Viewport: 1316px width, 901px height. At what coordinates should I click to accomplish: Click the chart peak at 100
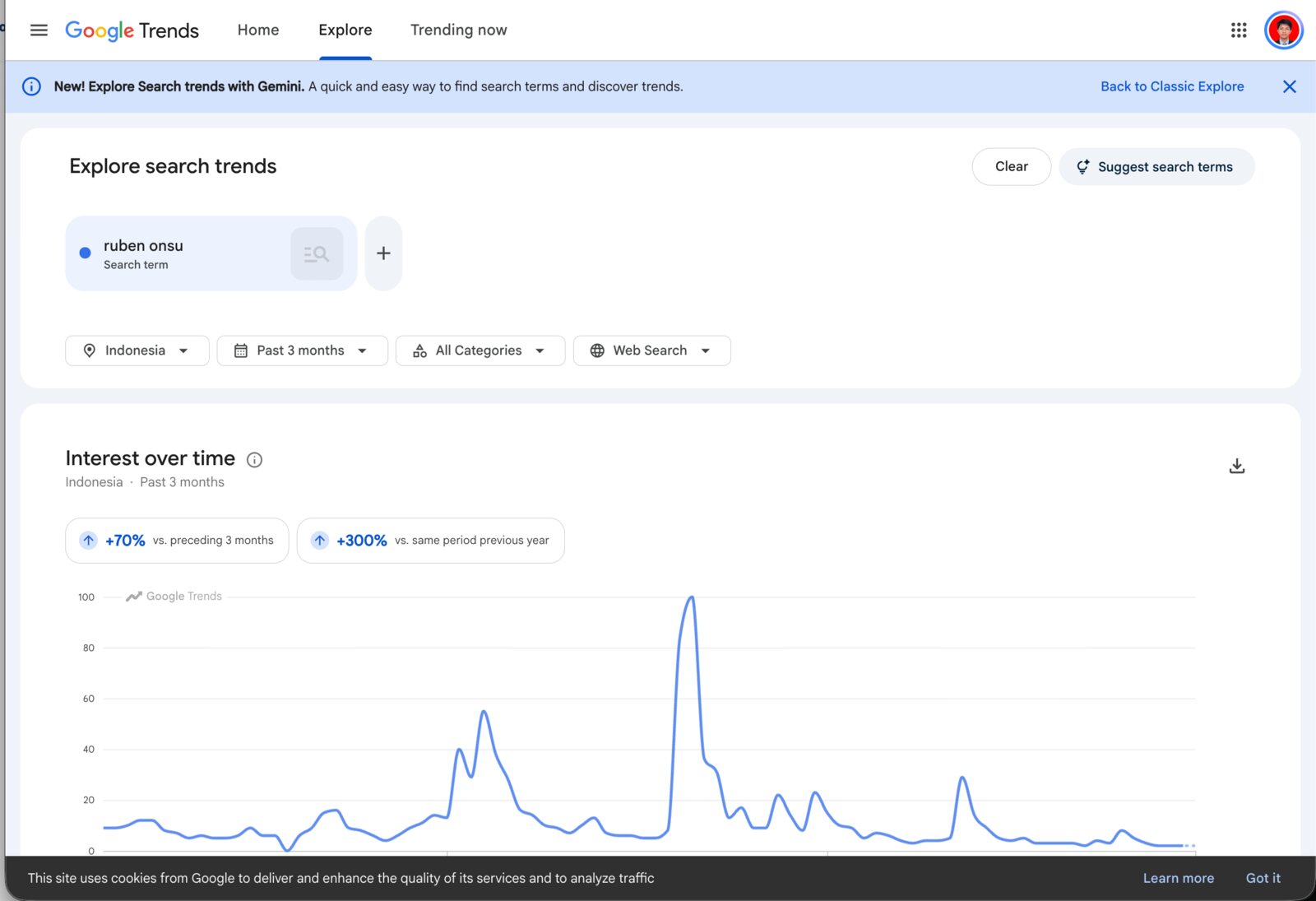692,597
